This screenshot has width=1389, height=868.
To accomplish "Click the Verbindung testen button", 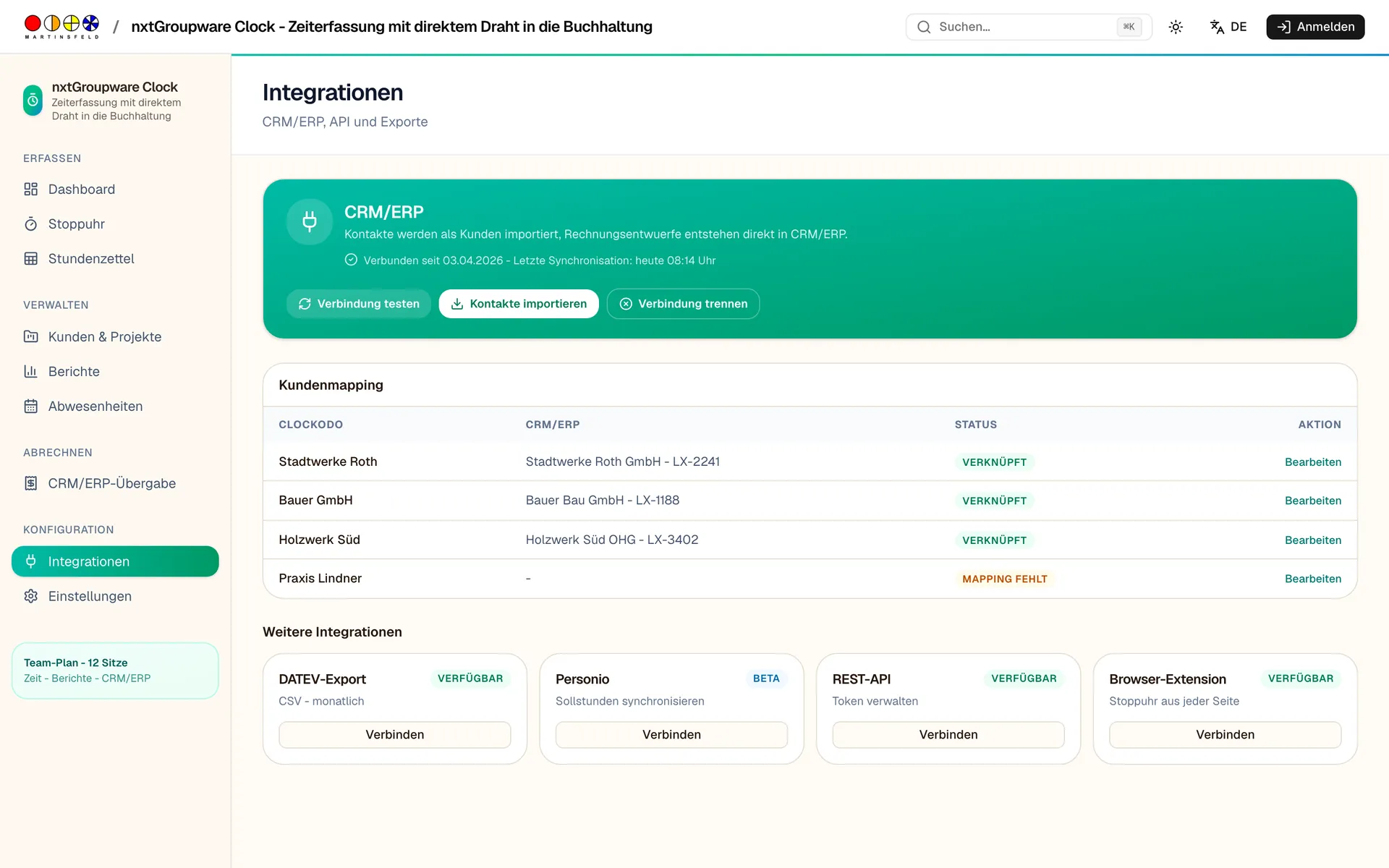I will click(359, 304).
